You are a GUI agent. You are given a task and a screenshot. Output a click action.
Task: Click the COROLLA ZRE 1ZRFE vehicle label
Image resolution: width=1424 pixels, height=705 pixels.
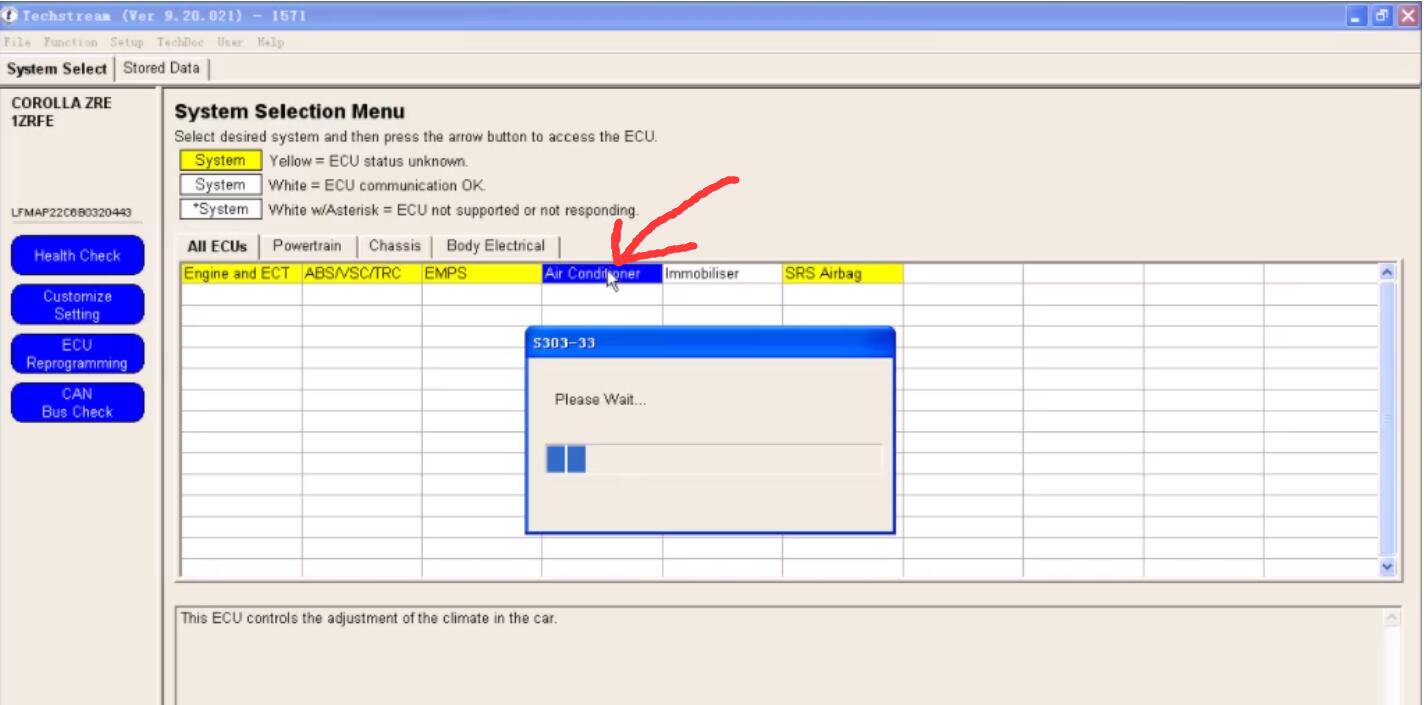click(x=61, y=112)
